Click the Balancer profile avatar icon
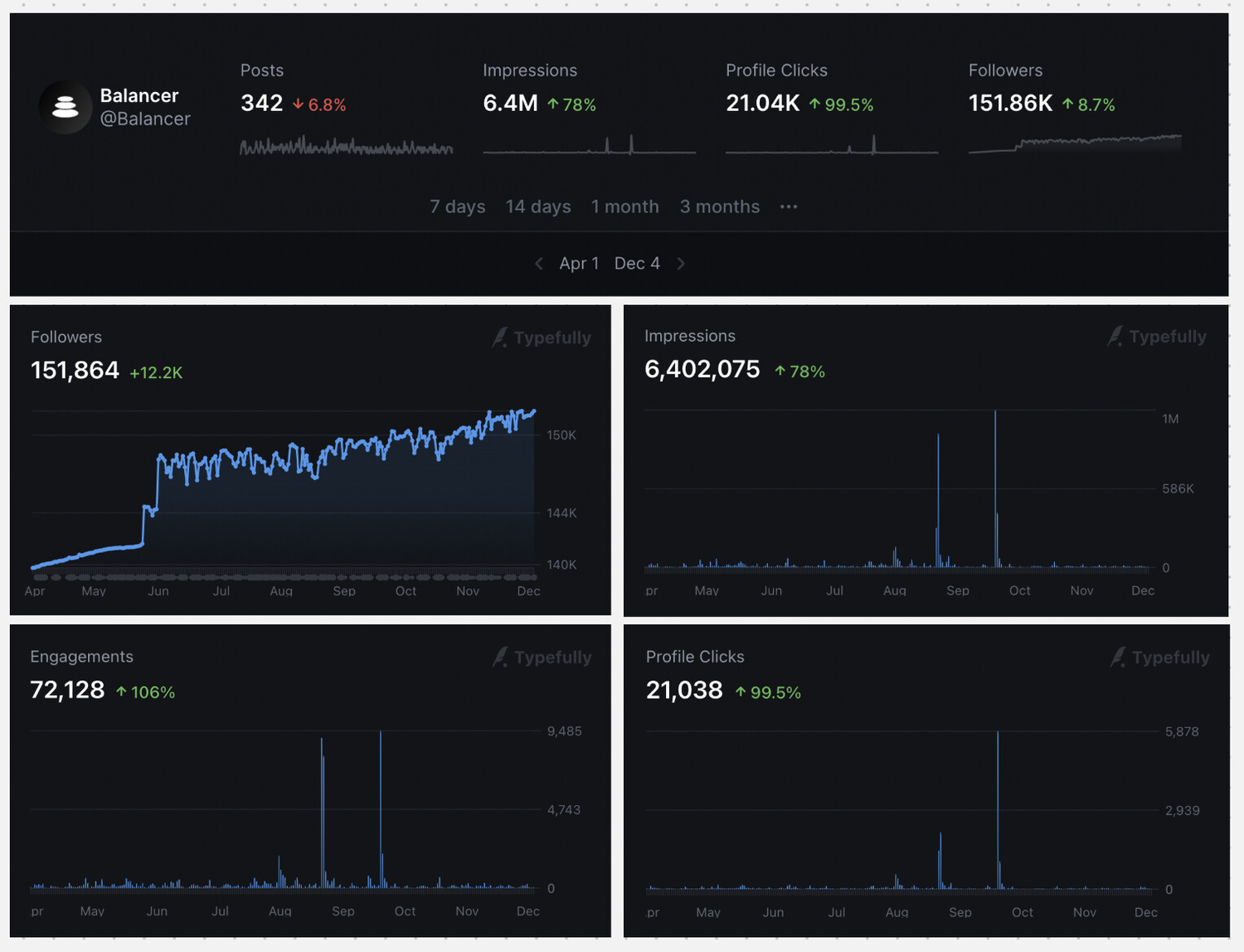Screen dimensions: 1244x952 65,107
